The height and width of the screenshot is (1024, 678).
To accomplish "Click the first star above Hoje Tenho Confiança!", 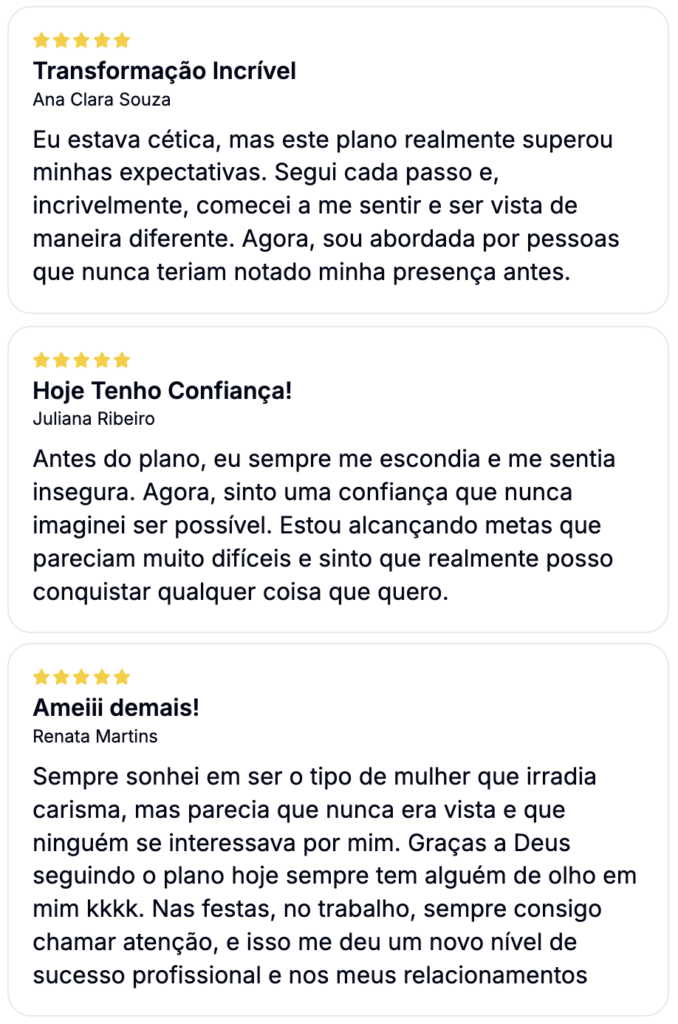I will pos(41,360).
